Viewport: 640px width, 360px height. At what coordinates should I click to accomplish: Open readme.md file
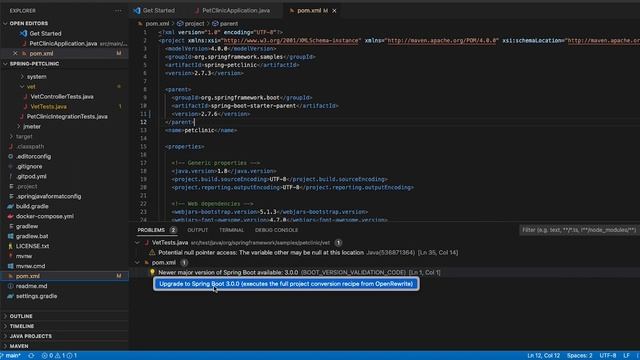tap(31, 286)
